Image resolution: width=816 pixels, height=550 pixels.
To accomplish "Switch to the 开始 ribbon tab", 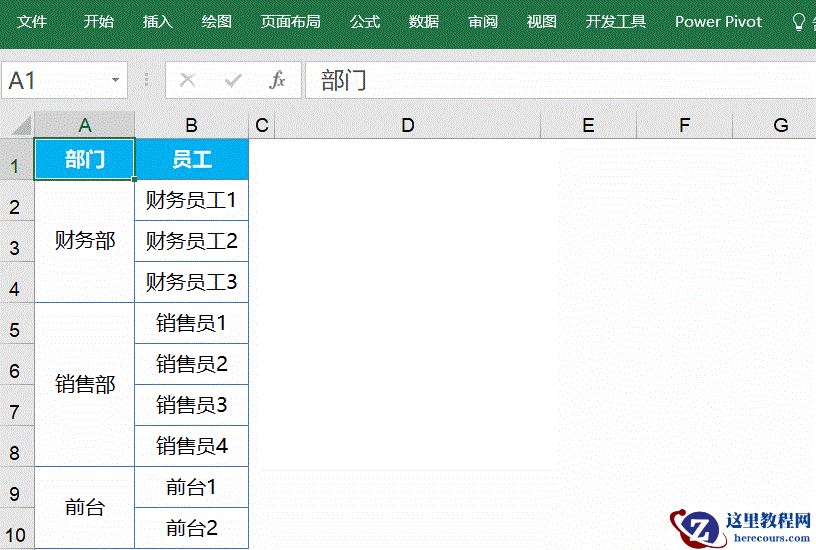I will click(x=98, y=22).
